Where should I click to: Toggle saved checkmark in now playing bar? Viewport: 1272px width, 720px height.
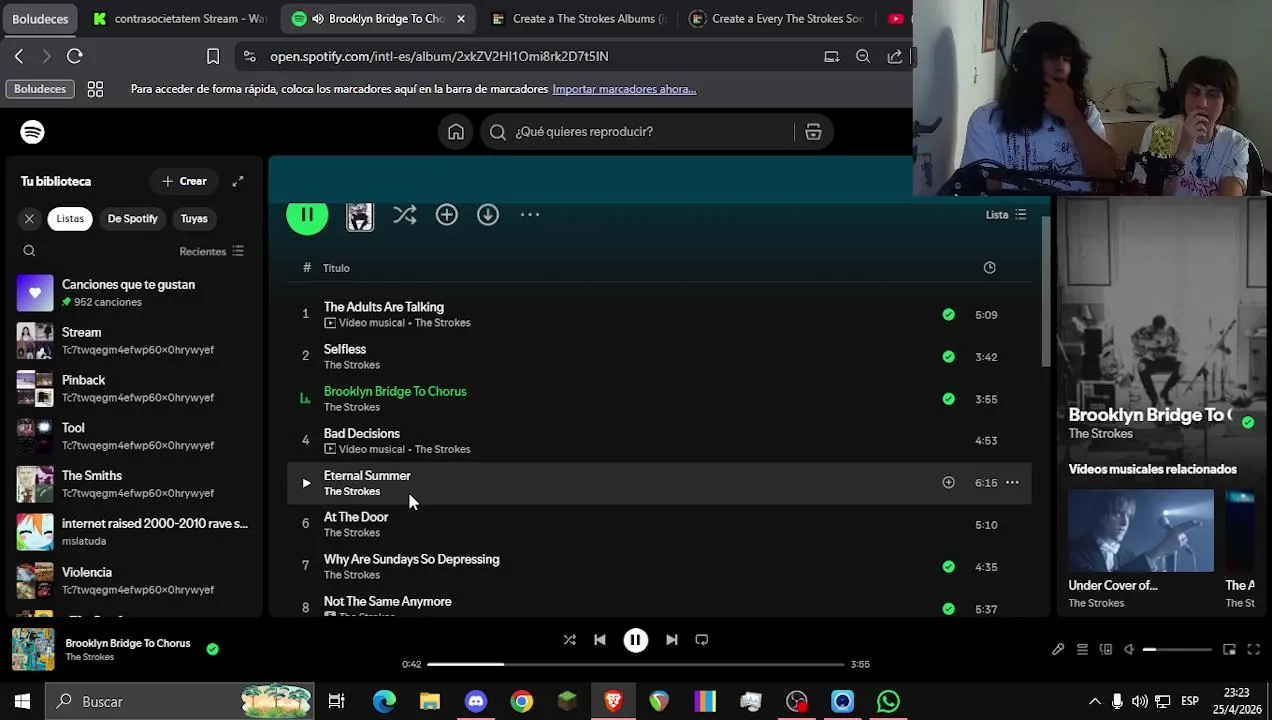[212, 649]
